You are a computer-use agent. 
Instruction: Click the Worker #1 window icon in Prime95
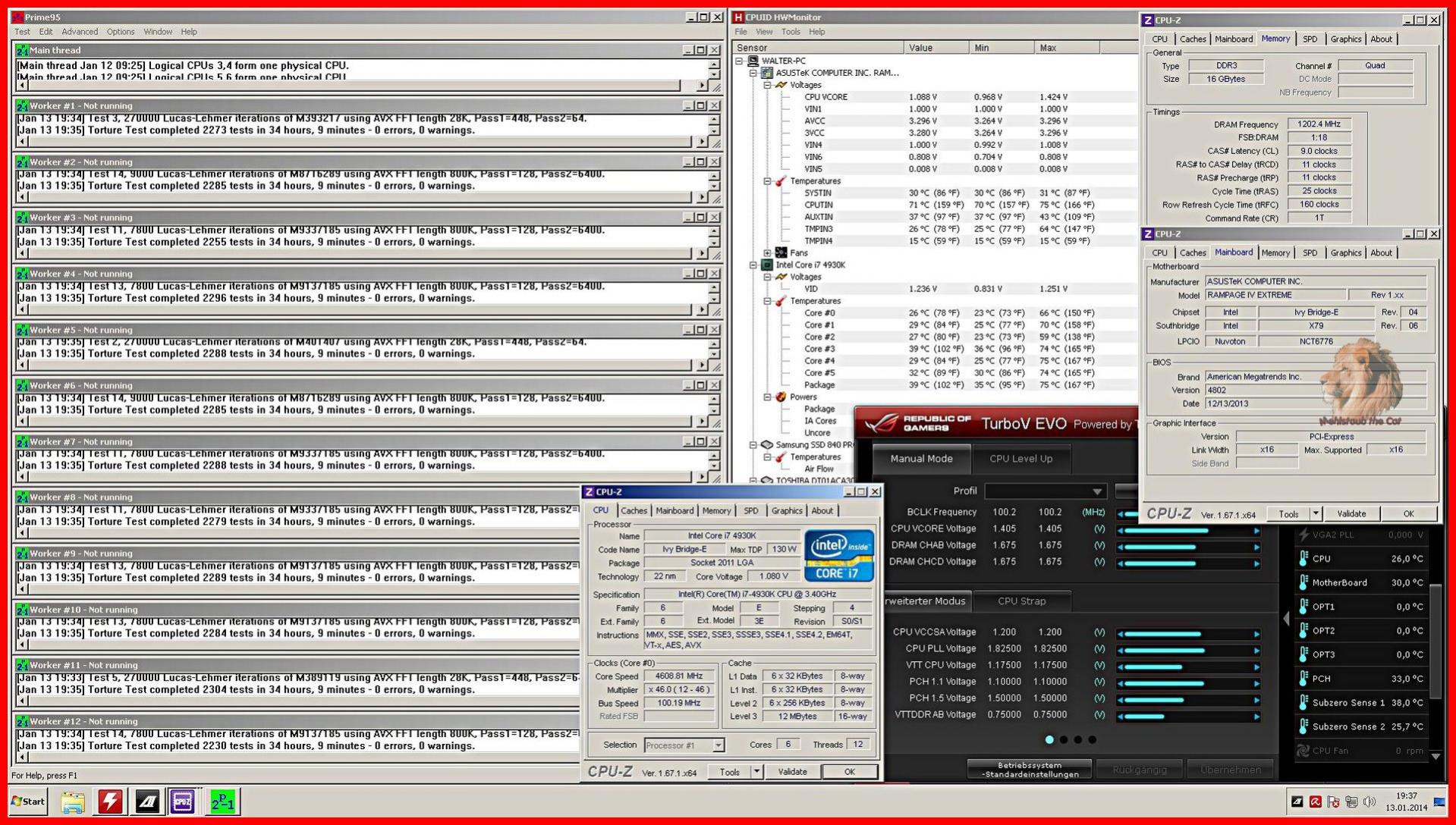(22, 106)
